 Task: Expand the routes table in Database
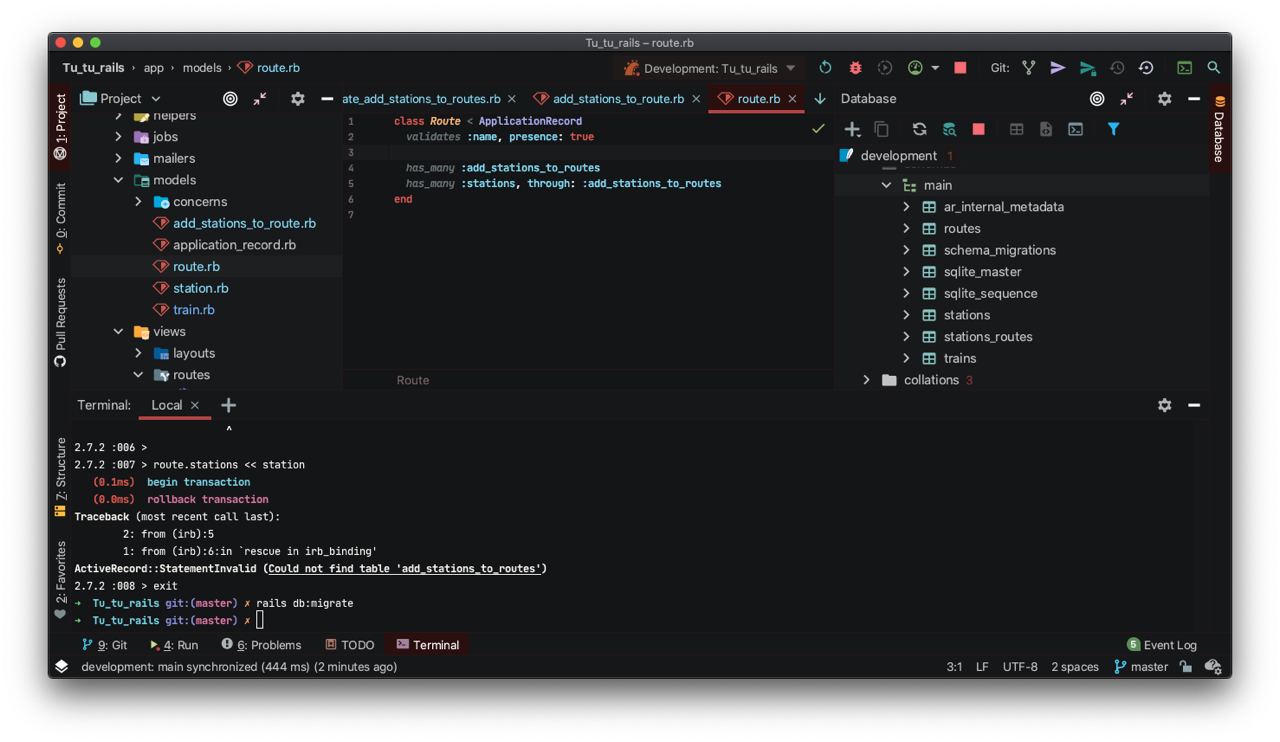pyautogui.click(x=906, y=229)
